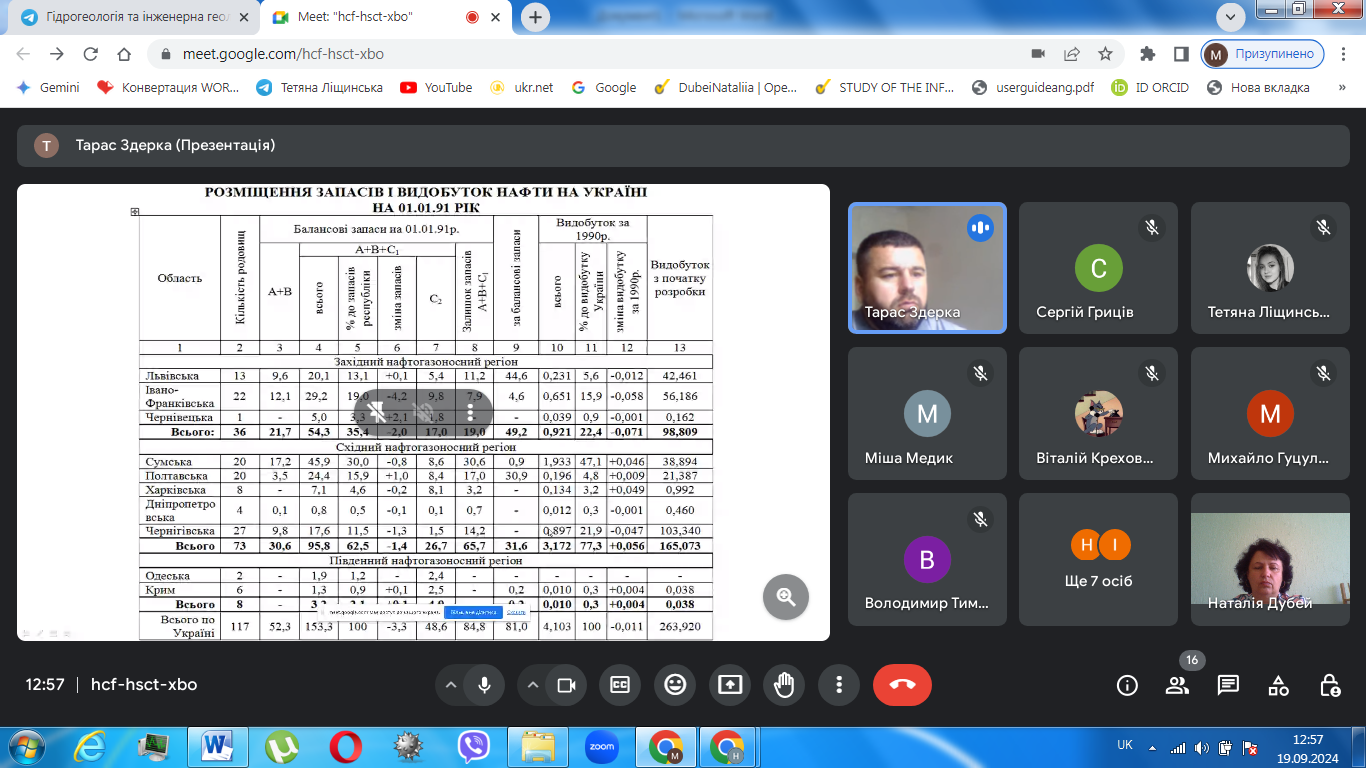Open the YouTube bookmark
The width and height of the screenshot is (1366, 768).
pyautogui.click(x=436, y=87)
